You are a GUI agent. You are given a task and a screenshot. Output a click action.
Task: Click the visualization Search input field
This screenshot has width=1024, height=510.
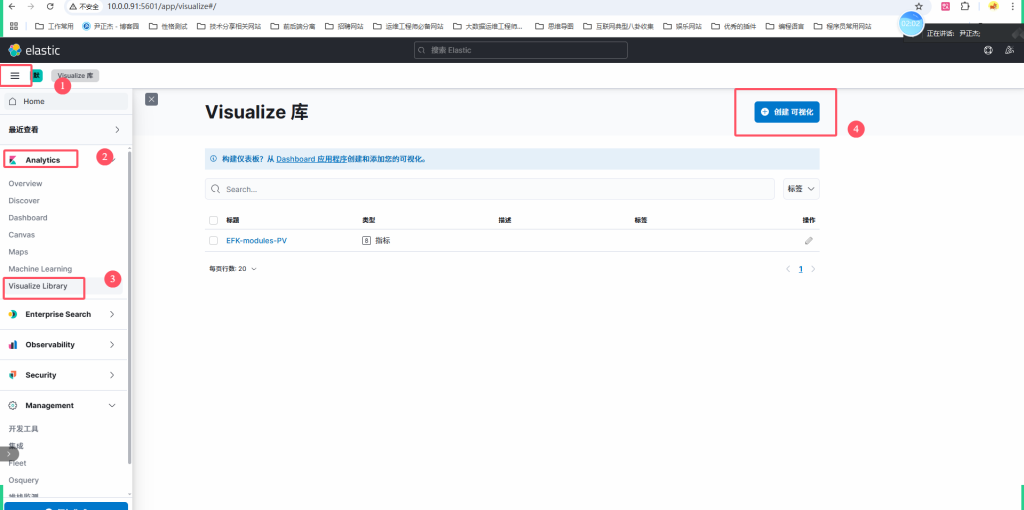point(490,188)
